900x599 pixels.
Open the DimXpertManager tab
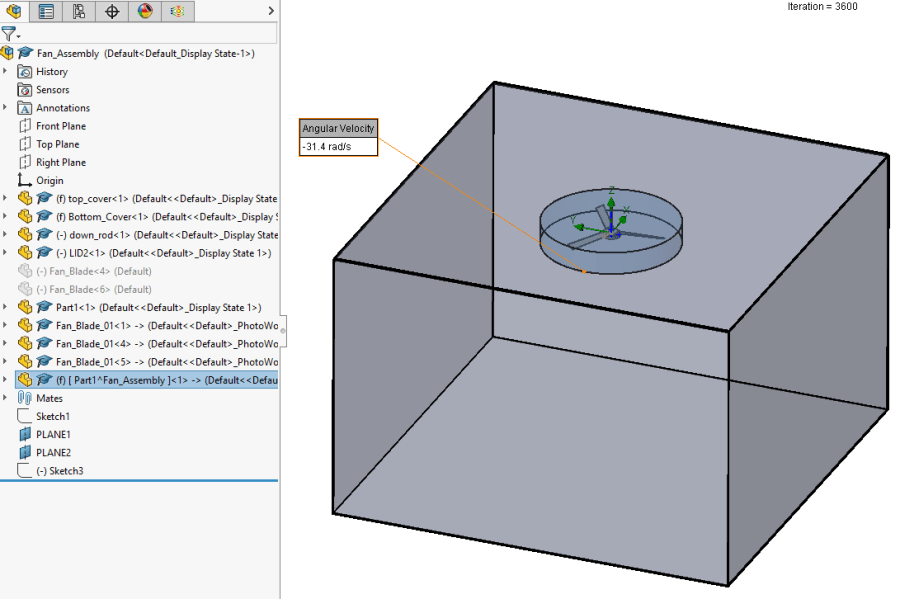coord(112,11)
